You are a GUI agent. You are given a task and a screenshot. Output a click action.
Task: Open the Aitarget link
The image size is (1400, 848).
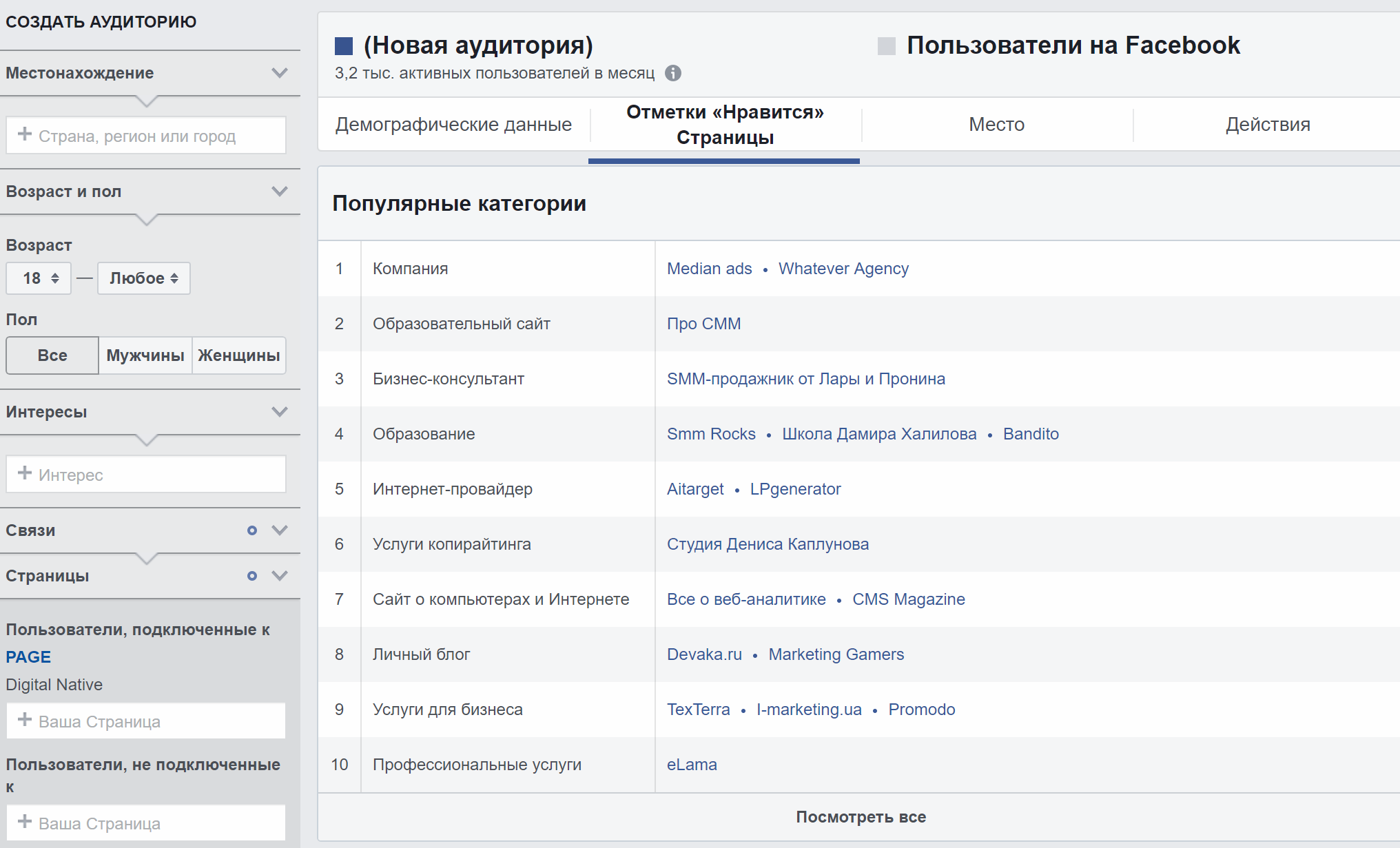(695, 489)
